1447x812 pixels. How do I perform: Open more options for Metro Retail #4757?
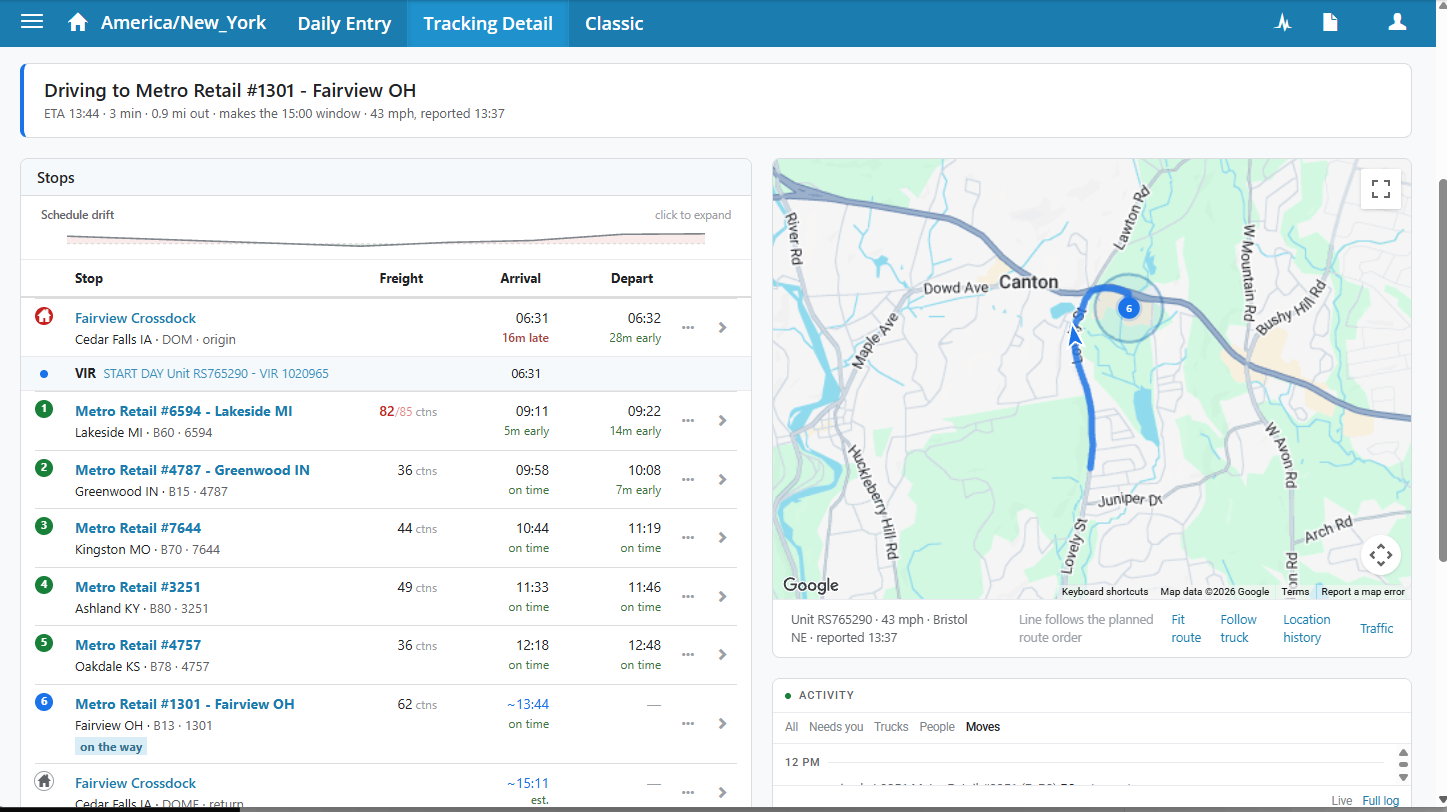[688, 655]
